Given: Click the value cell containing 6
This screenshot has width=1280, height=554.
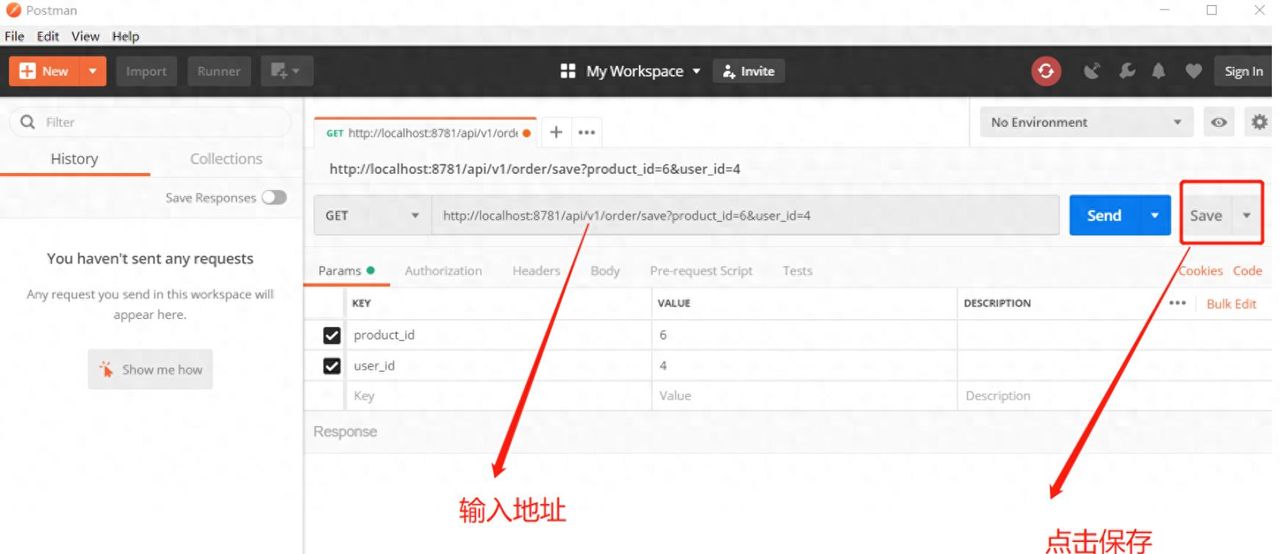Looking at the screenshot, I should click(x=805, y=335).
